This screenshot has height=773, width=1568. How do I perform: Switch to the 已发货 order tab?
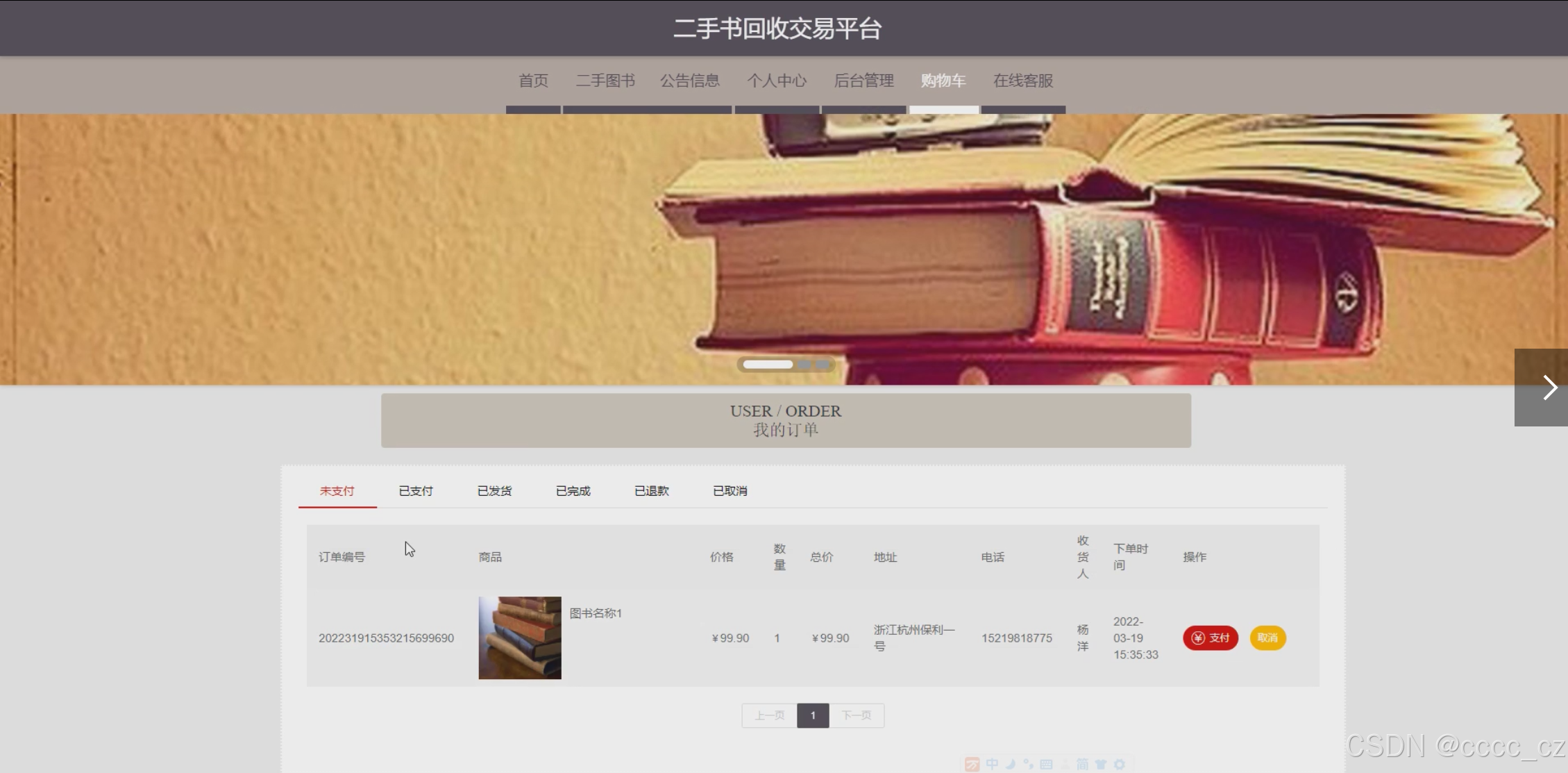494,491
